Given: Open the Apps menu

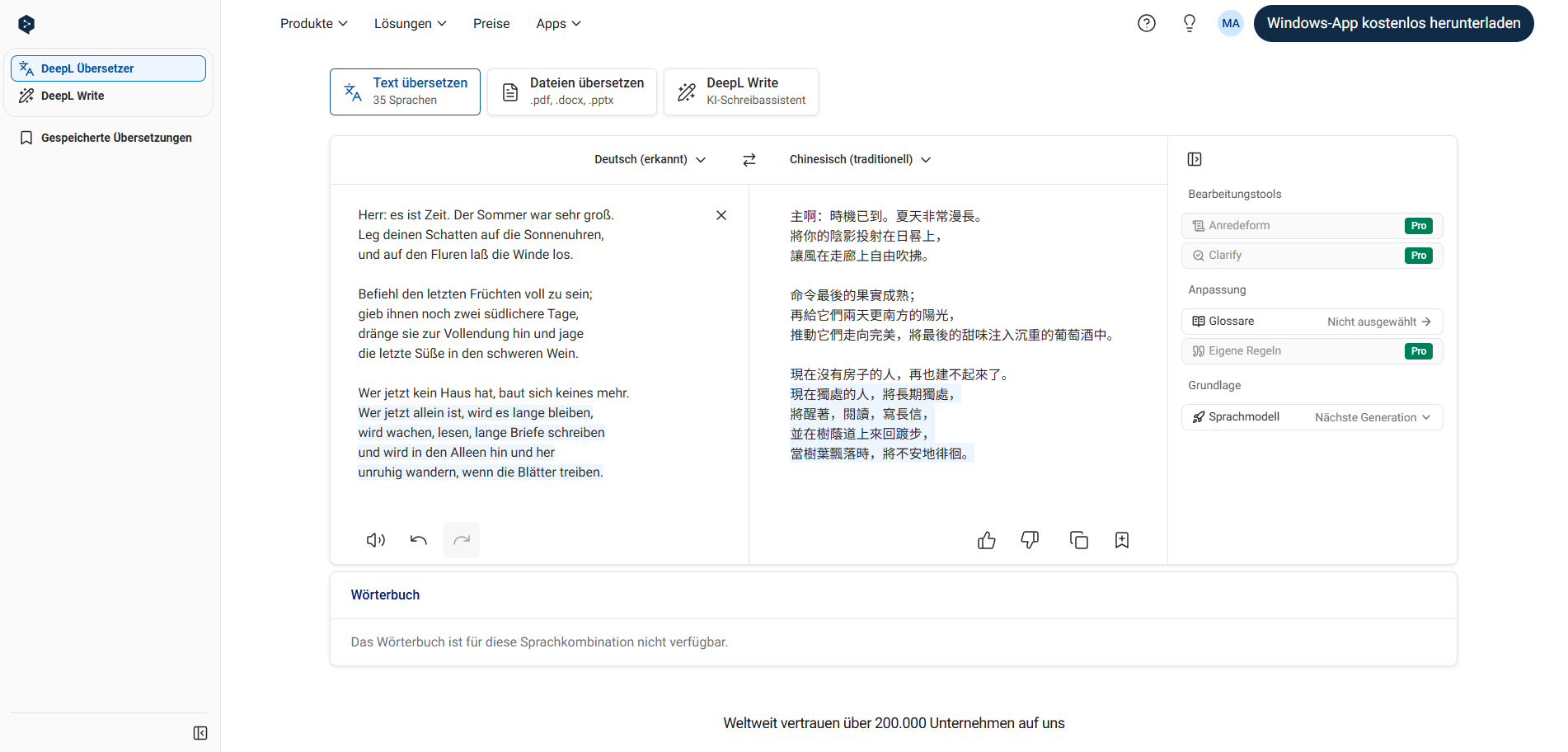Looking at the screenshot, I should (557, 23).
